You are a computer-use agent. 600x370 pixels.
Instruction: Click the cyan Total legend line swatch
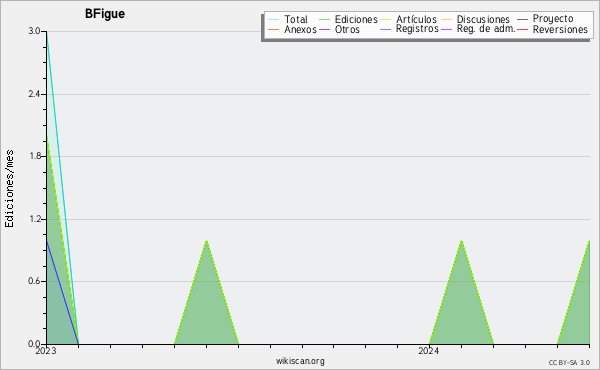coord(274,19)
